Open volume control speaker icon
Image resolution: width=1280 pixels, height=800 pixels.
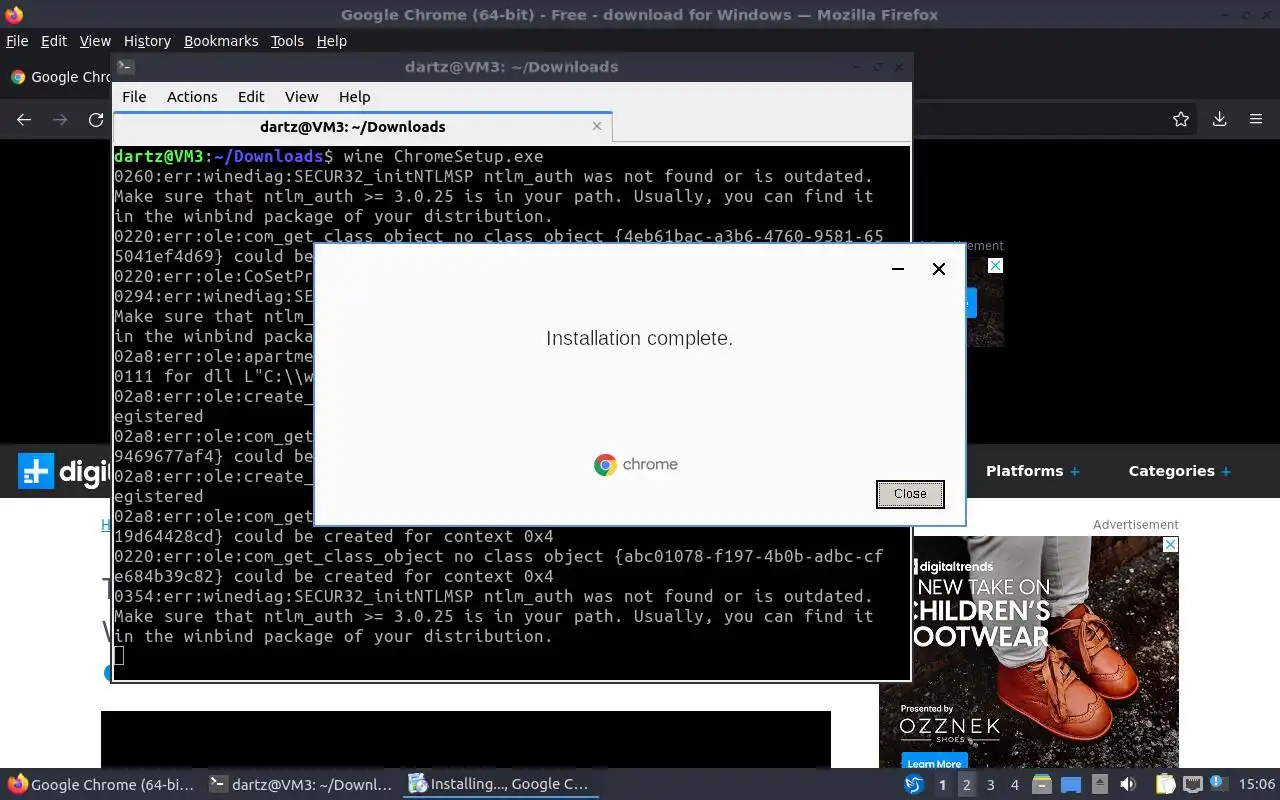point(1128,785)
